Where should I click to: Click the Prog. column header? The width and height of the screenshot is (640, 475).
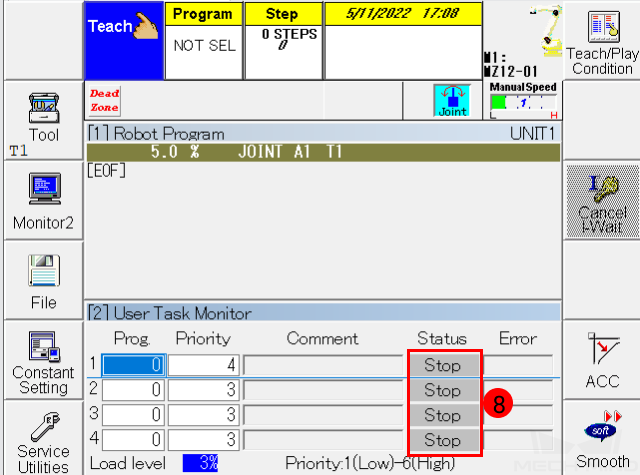(x=132, y=338)
